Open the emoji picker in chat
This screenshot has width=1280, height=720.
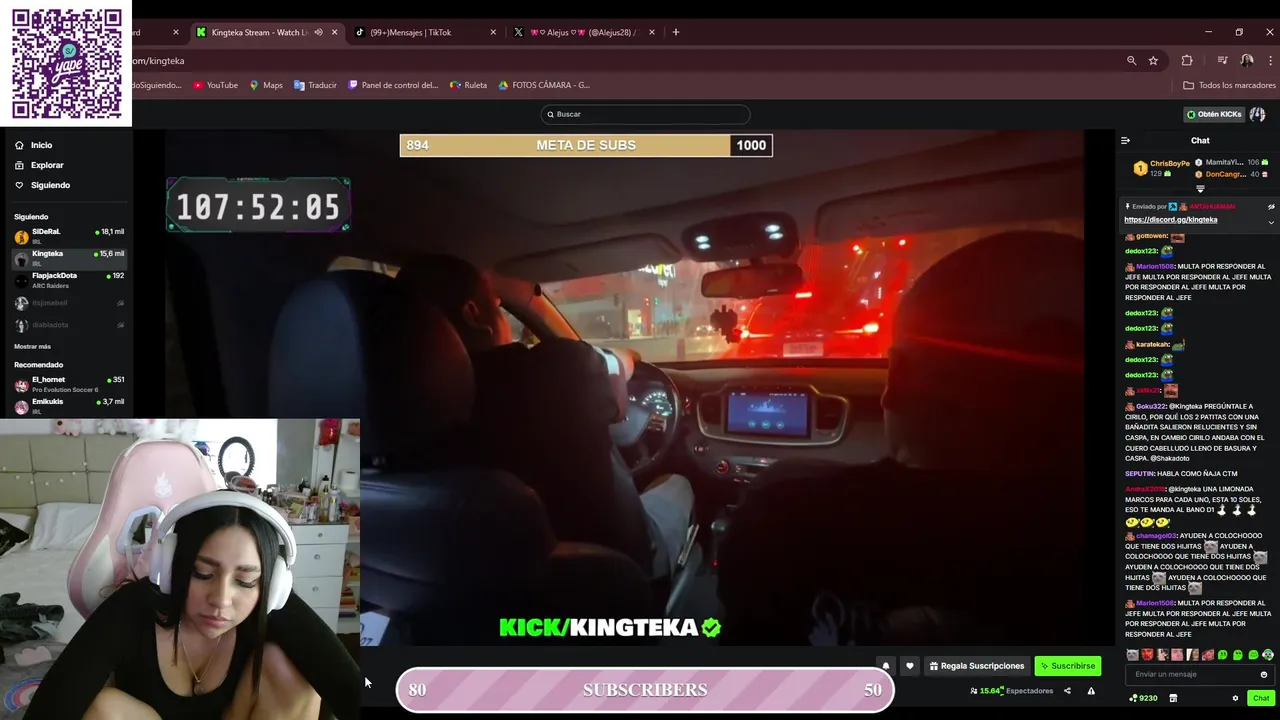pyautogui.click(x=1264, y=675)
